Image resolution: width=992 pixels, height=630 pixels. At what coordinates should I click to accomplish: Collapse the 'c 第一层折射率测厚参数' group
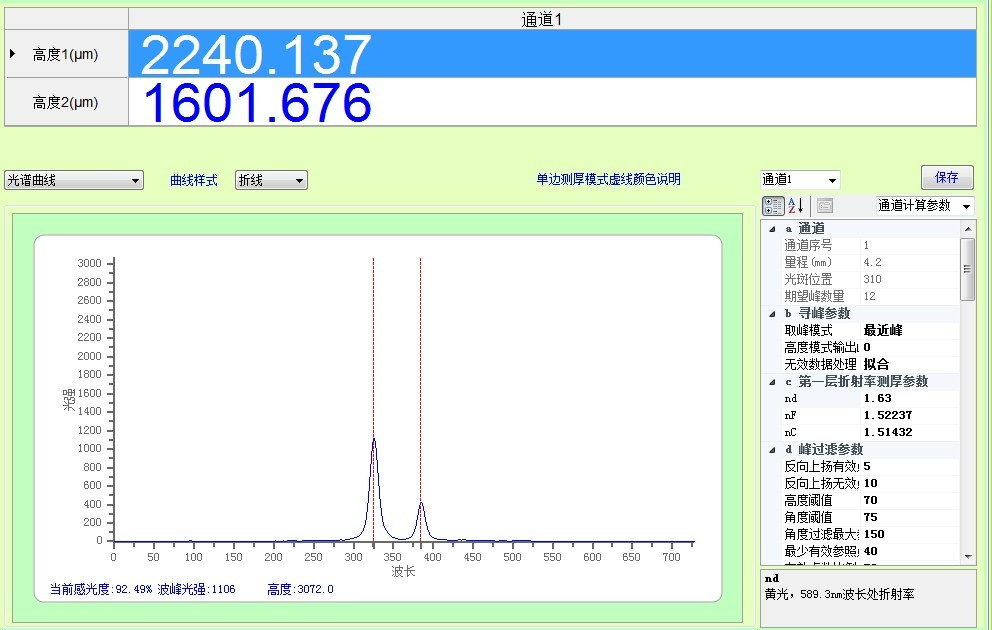pyautogui.click(x=771, y=382)
